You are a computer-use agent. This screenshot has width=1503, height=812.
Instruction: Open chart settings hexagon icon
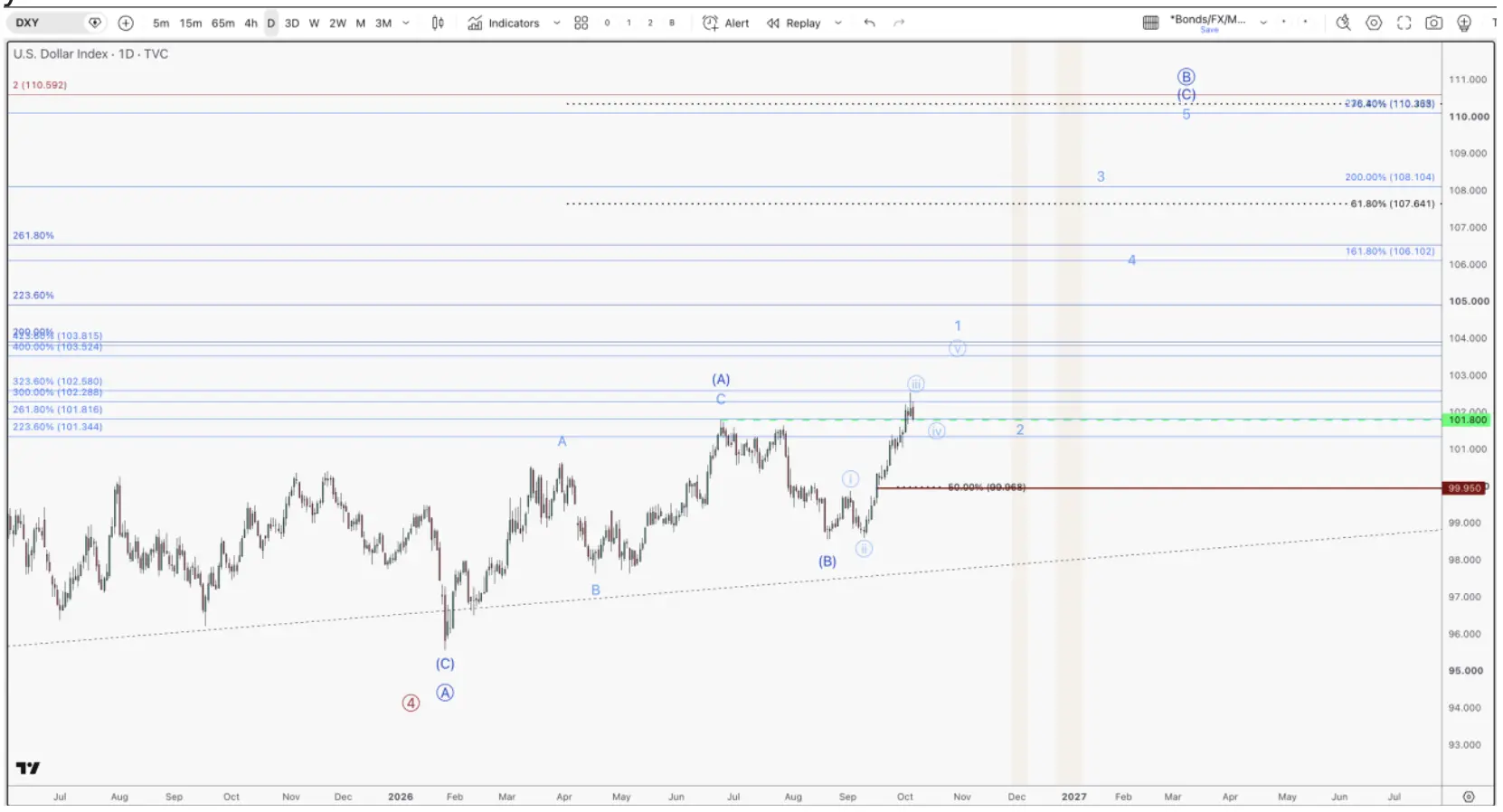point(1374,23)
